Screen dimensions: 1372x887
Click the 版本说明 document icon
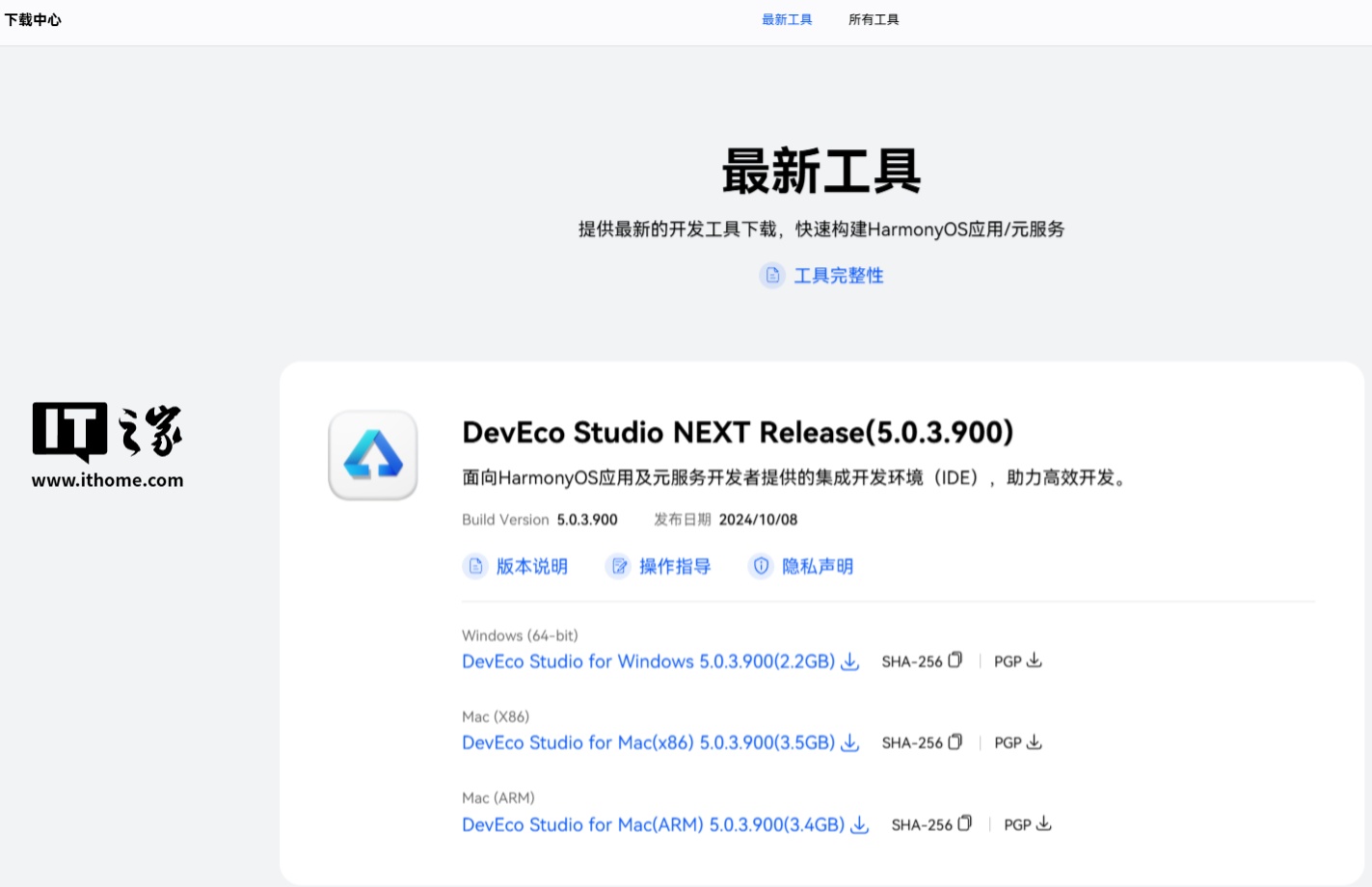click(475, 566)
